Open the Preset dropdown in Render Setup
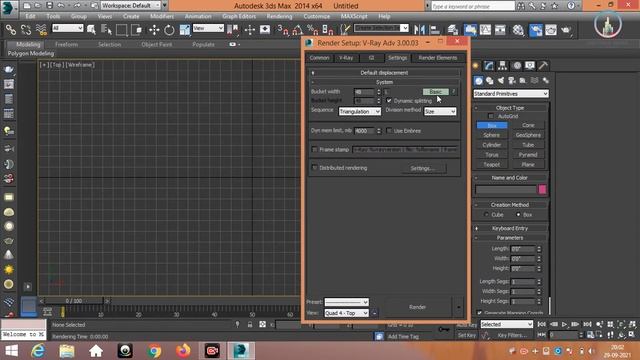 click(347, 302)
